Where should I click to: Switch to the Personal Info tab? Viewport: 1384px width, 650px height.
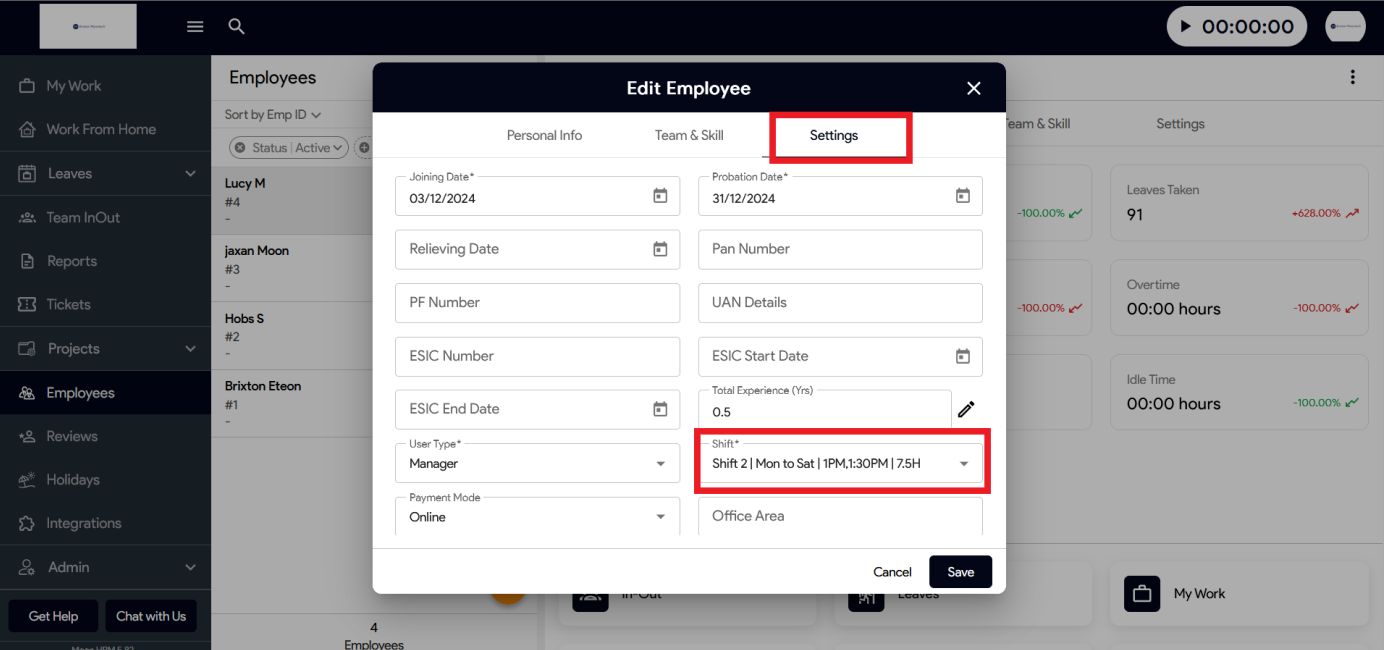pyautogui.click(x=544, y=135)
